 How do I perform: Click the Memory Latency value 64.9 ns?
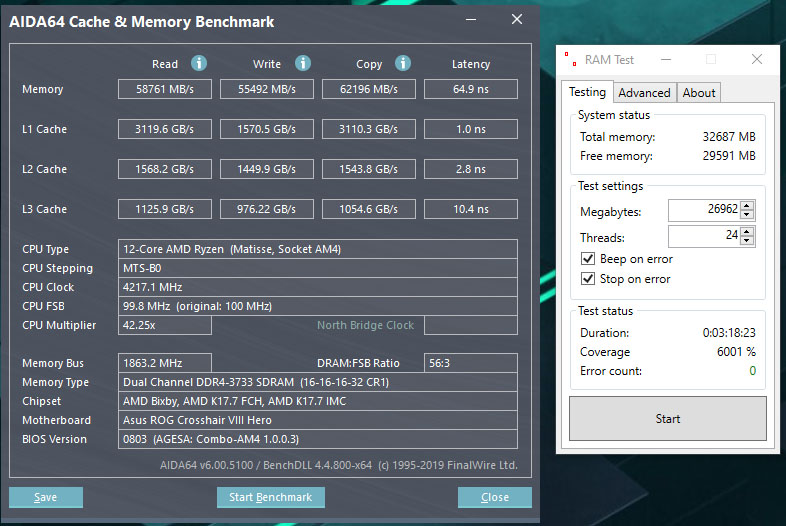pyautogui.click(x=471, y=89)
